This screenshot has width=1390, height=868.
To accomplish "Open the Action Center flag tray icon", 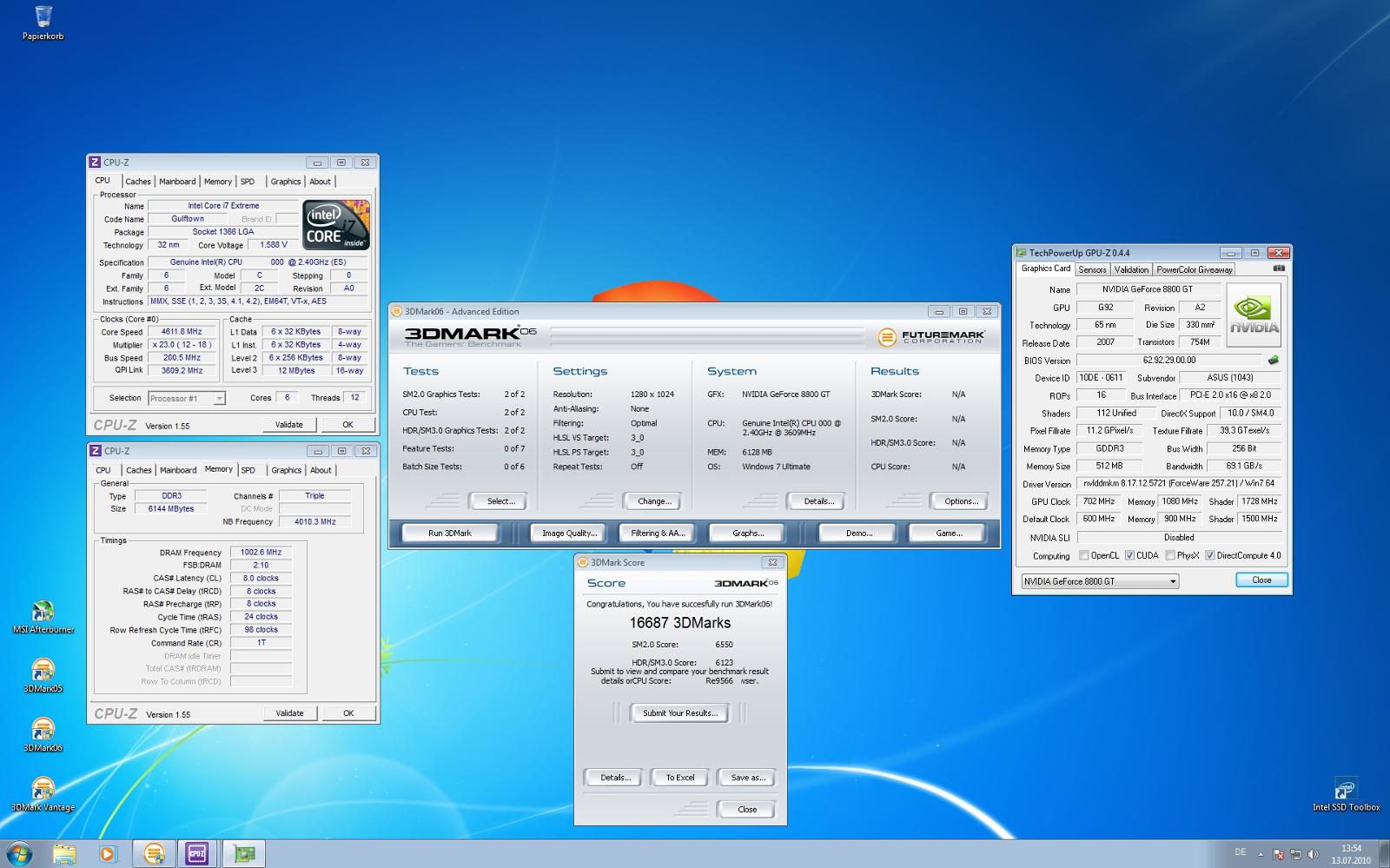I will (x=1279, y=854).
